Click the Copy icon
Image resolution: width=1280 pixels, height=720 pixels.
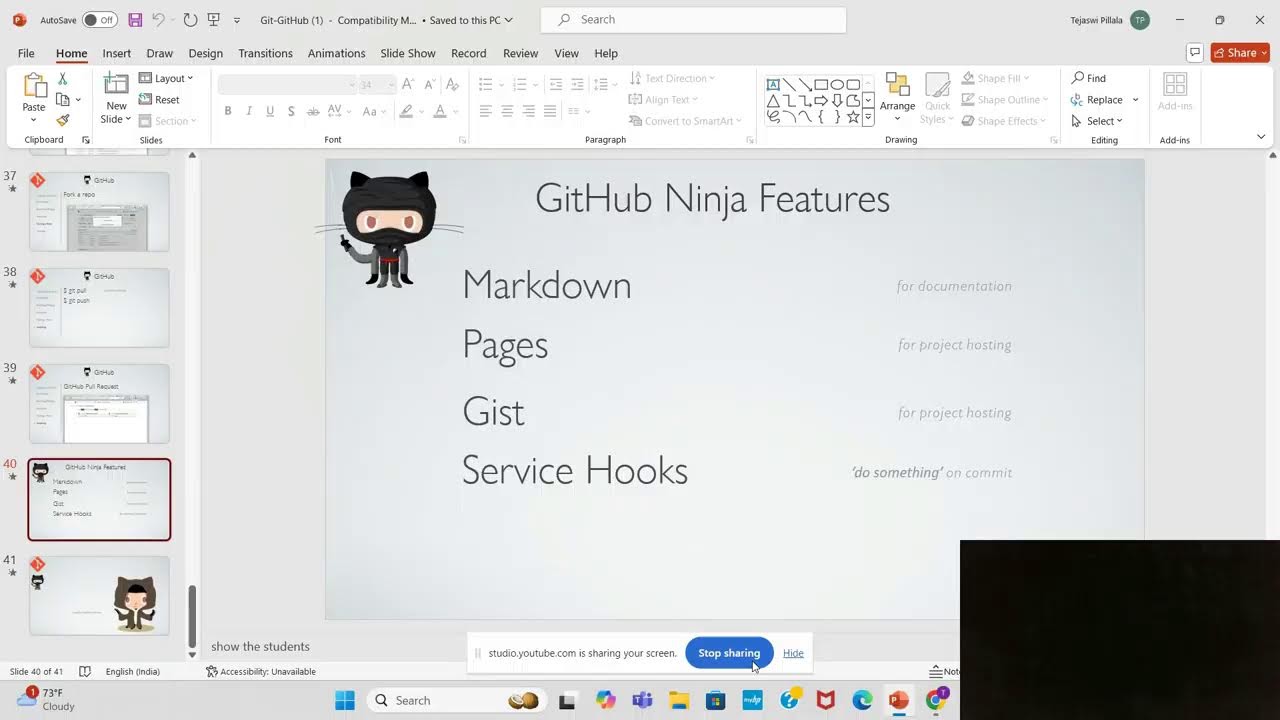click(x=63, y=99)
